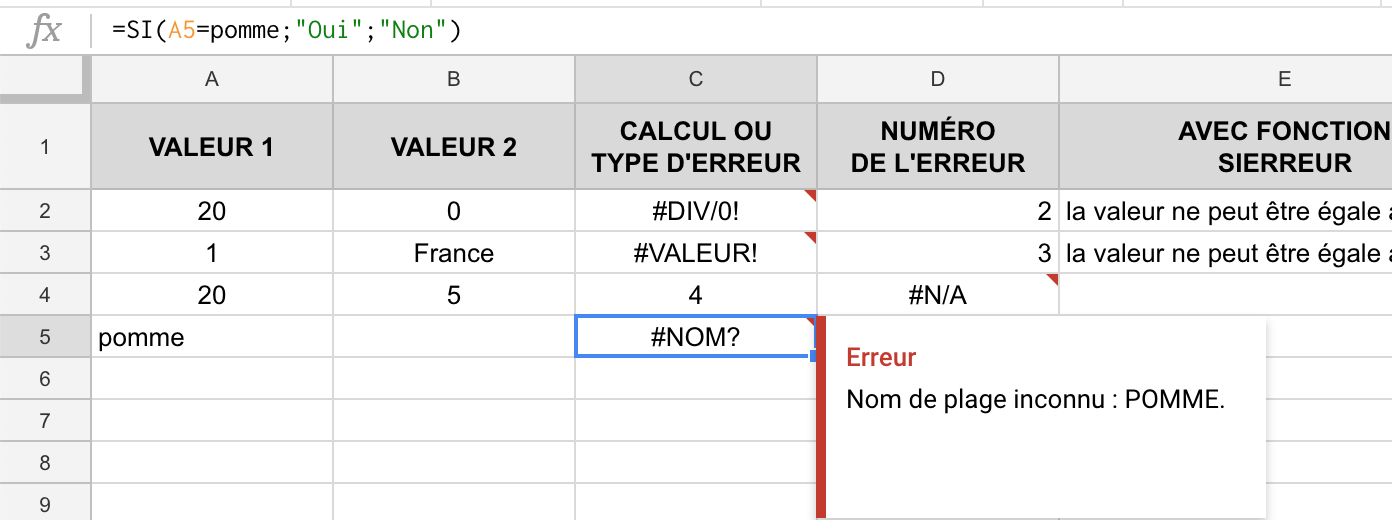This screenshot has width=1392, height=520.
Task: Click the select-all corner box
Action: point(44,79)
